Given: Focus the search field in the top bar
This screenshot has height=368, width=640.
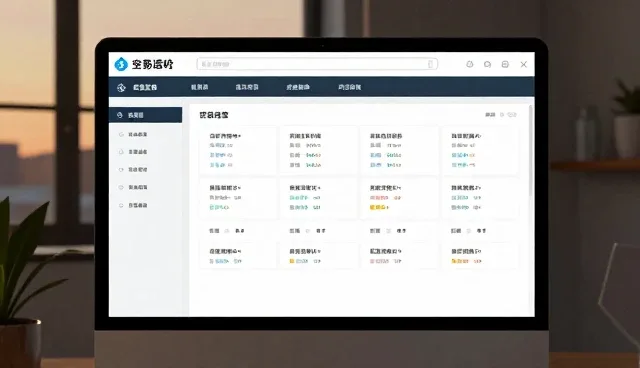Looking at the screenshot, I should click(317, 64).
